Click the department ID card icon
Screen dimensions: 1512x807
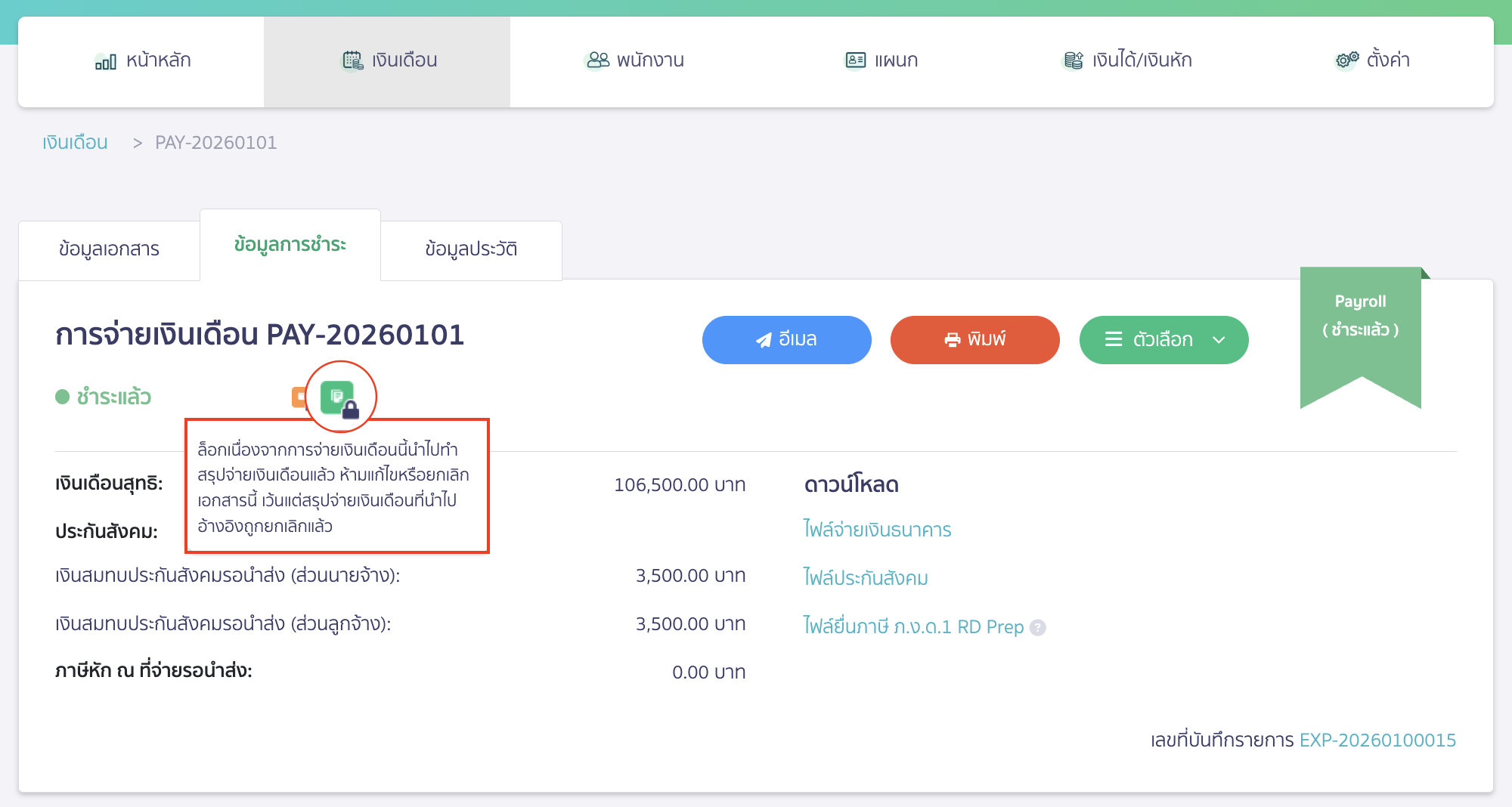pos(855,60)
